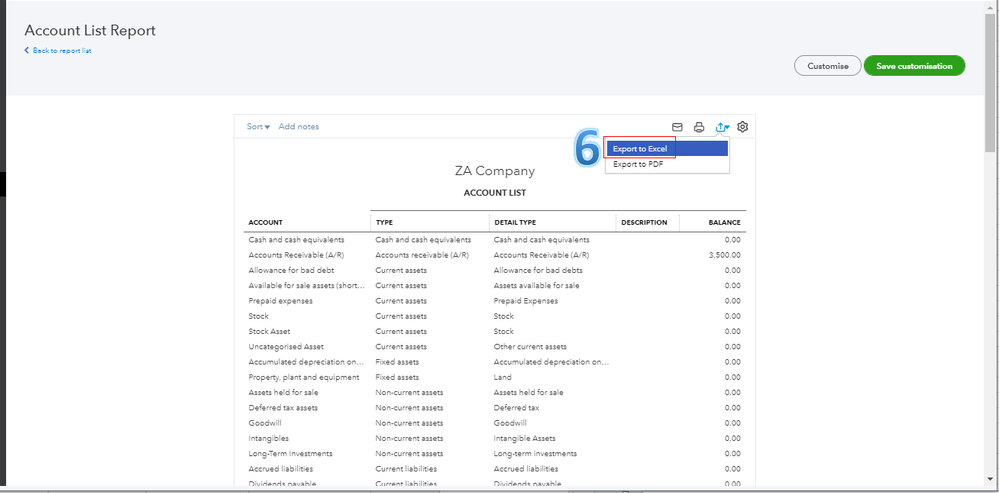Open report settings gear icon
The image size is (999, 493).
click(x=743, y=127)
